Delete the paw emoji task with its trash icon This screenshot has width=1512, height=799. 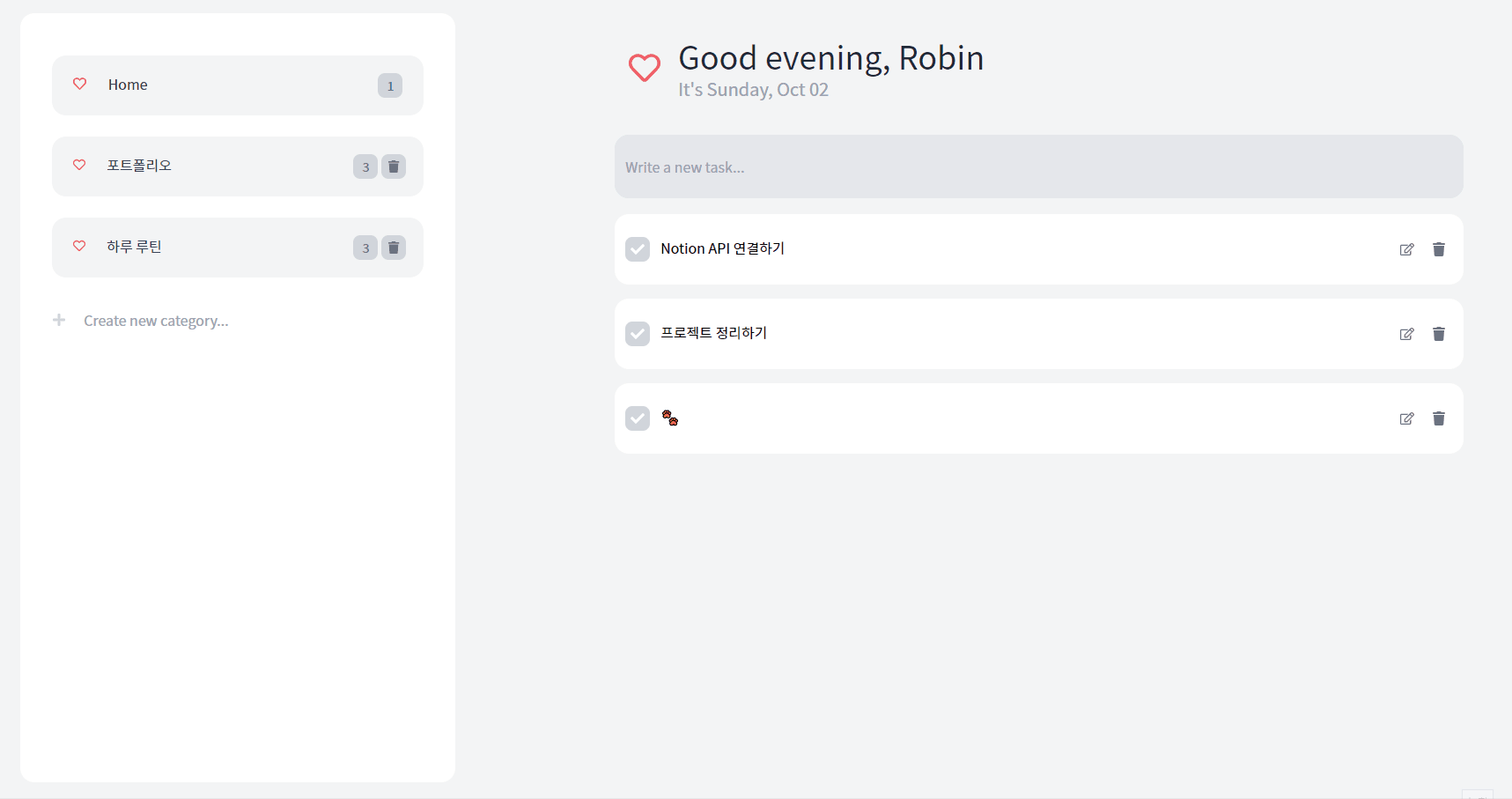click(1439, 418)
